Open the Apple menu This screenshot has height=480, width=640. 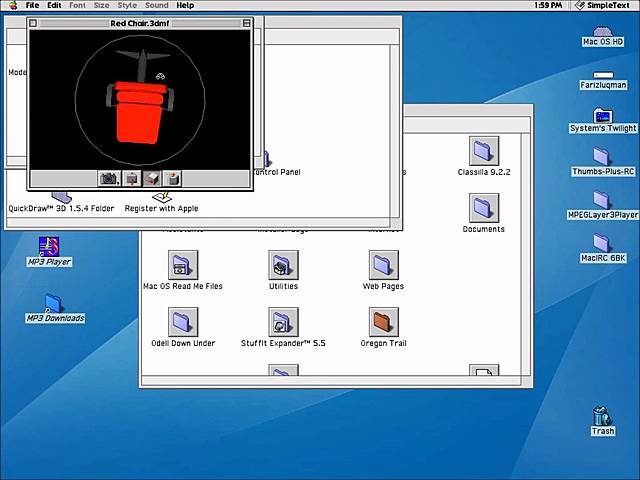13,5
